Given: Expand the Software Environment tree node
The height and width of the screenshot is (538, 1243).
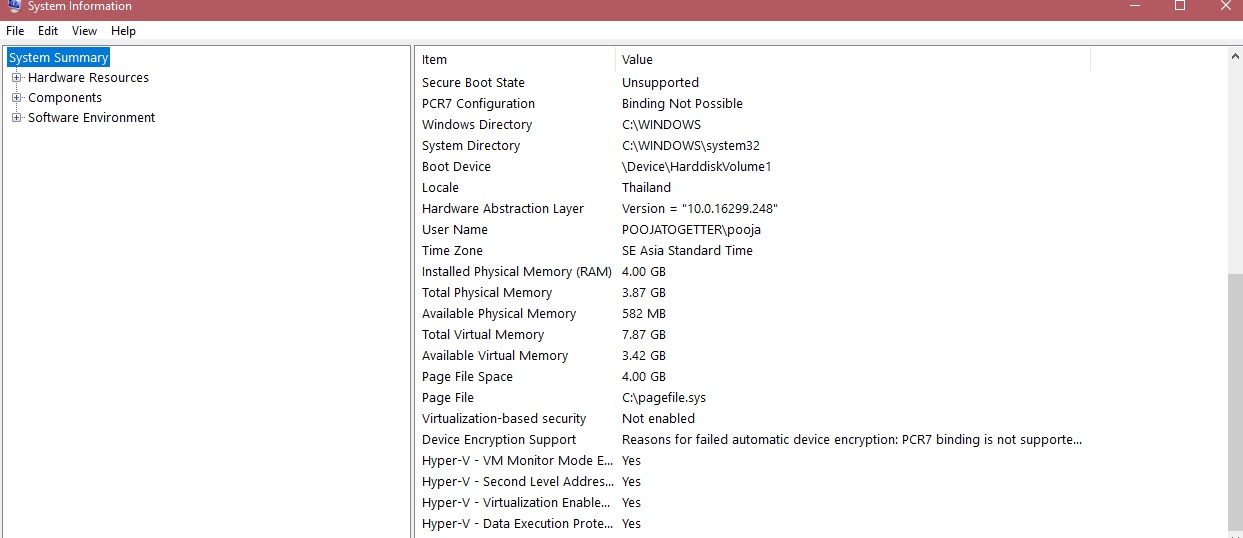Looking at the screenshot, I should [16, 118].
